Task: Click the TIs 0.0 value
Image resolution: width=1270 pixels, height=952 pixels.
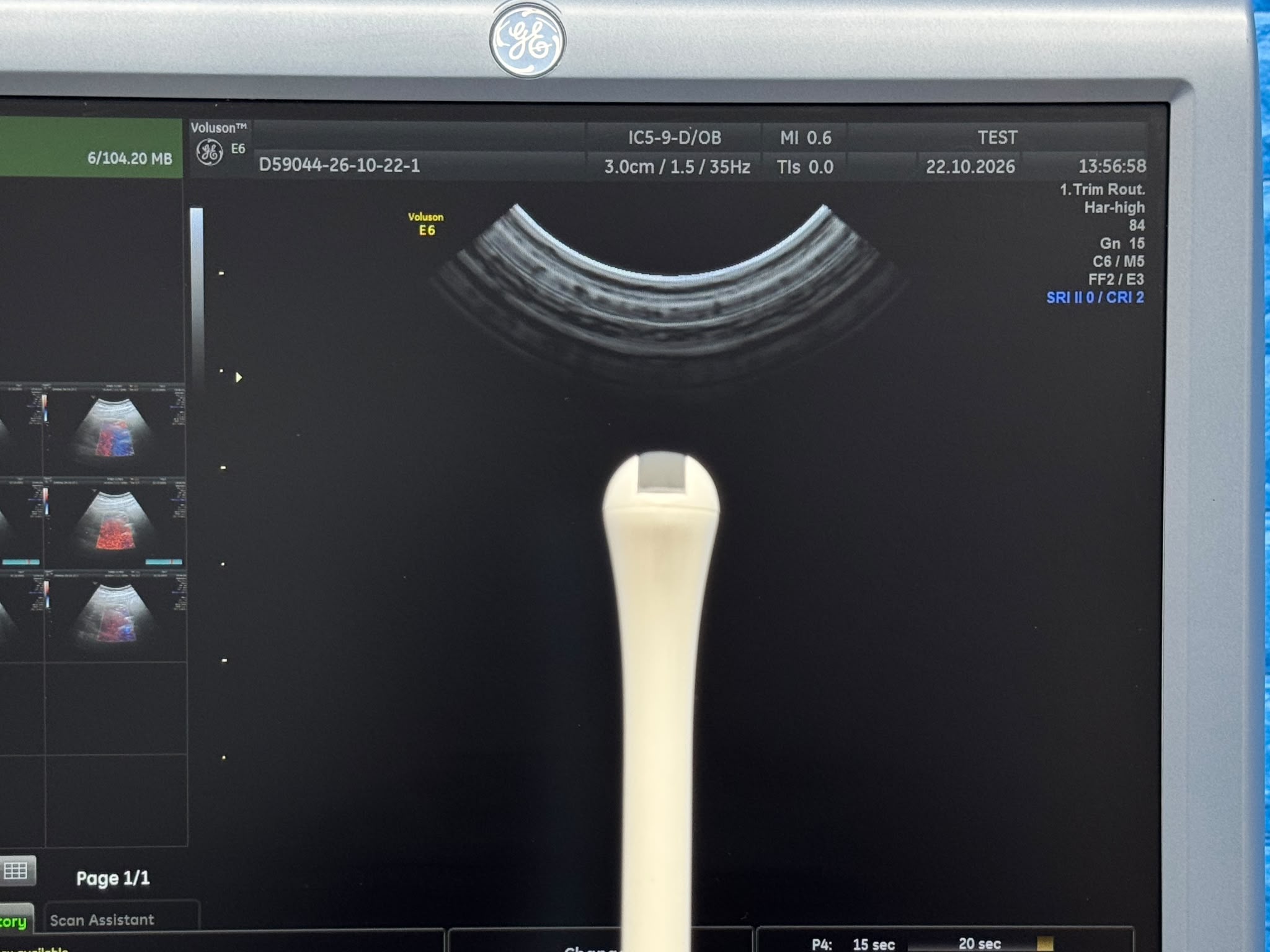Action: click(x=805, y=167)
